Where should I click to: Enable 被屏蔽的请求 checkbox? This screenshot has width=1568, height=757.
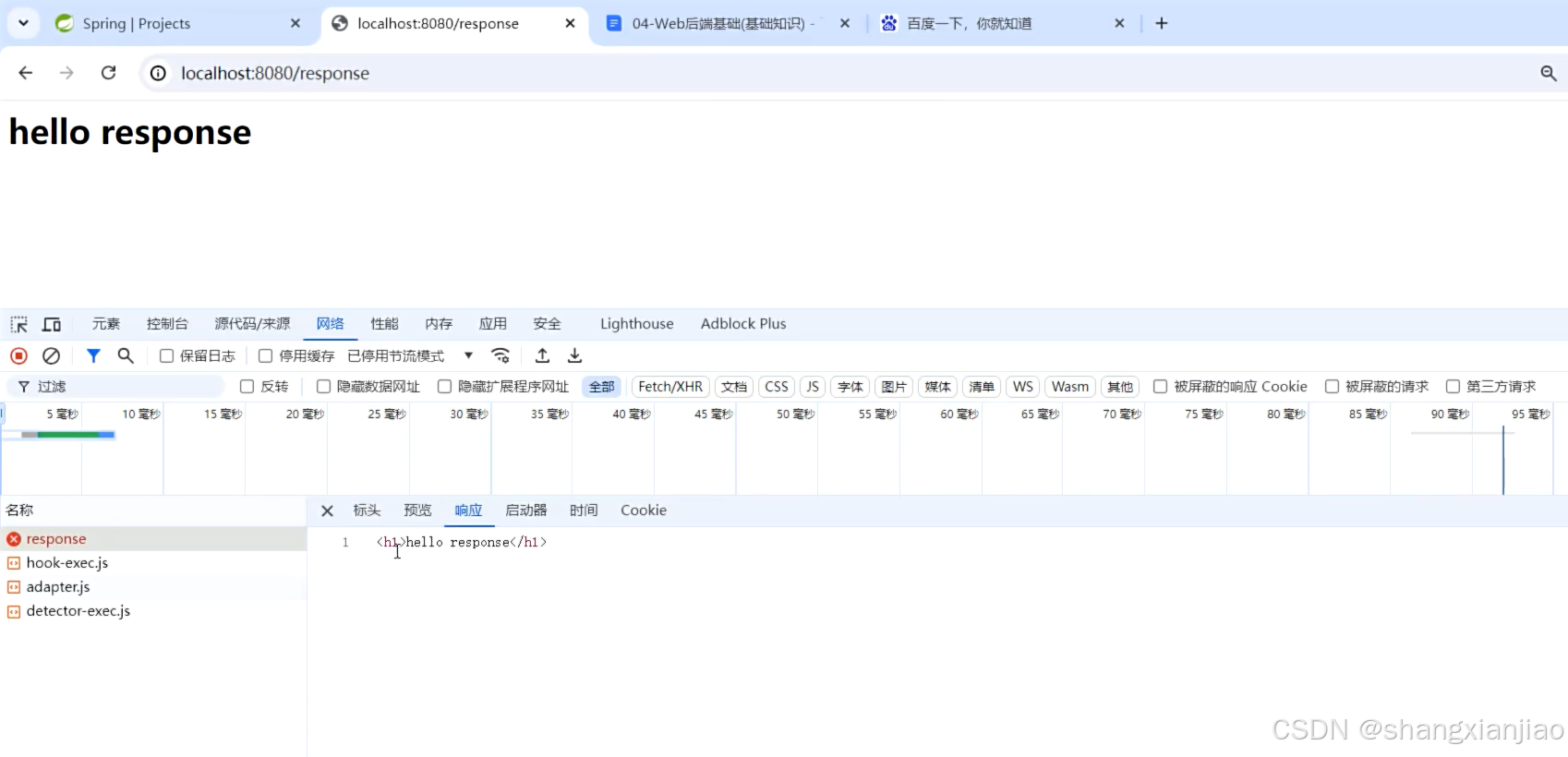(x=1332, y=387)
